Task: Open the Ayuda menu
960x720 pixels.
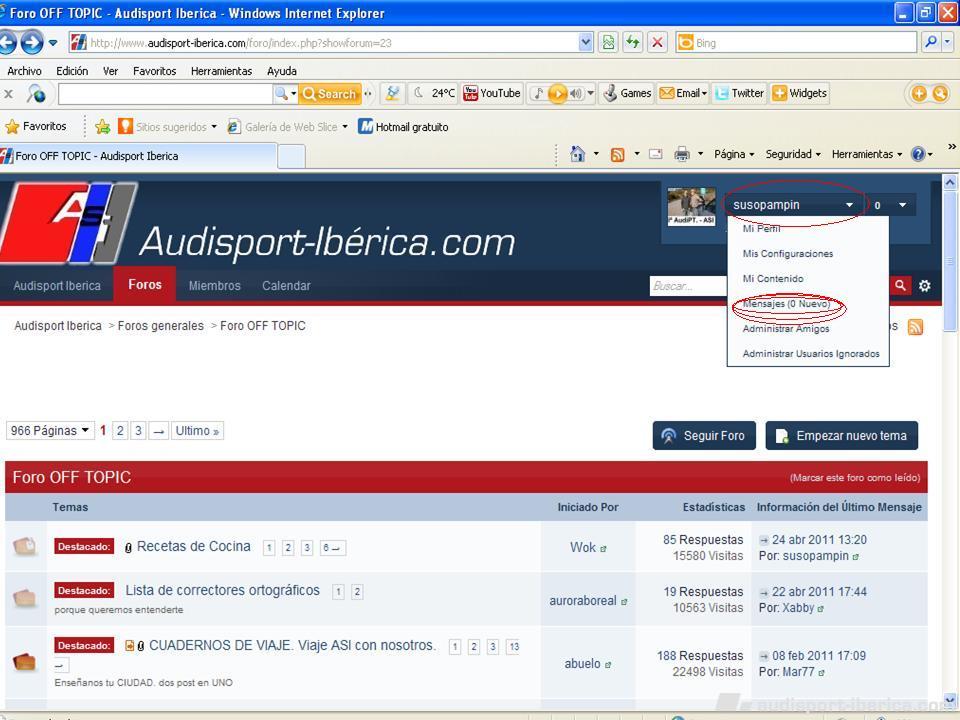Action: [x=282, y=71]
